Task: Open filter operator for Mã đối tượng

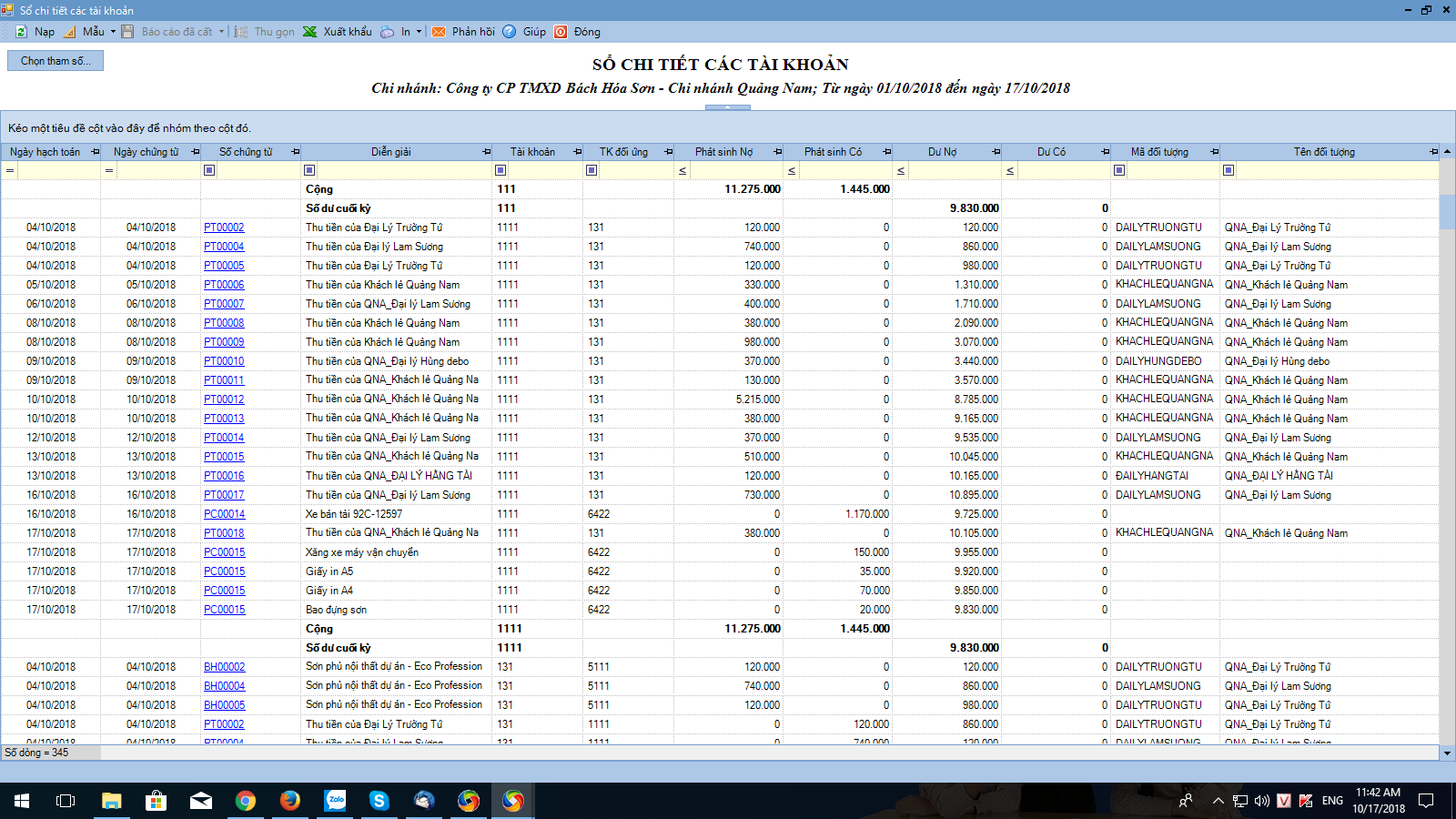Action: [x=1119, y=170]
